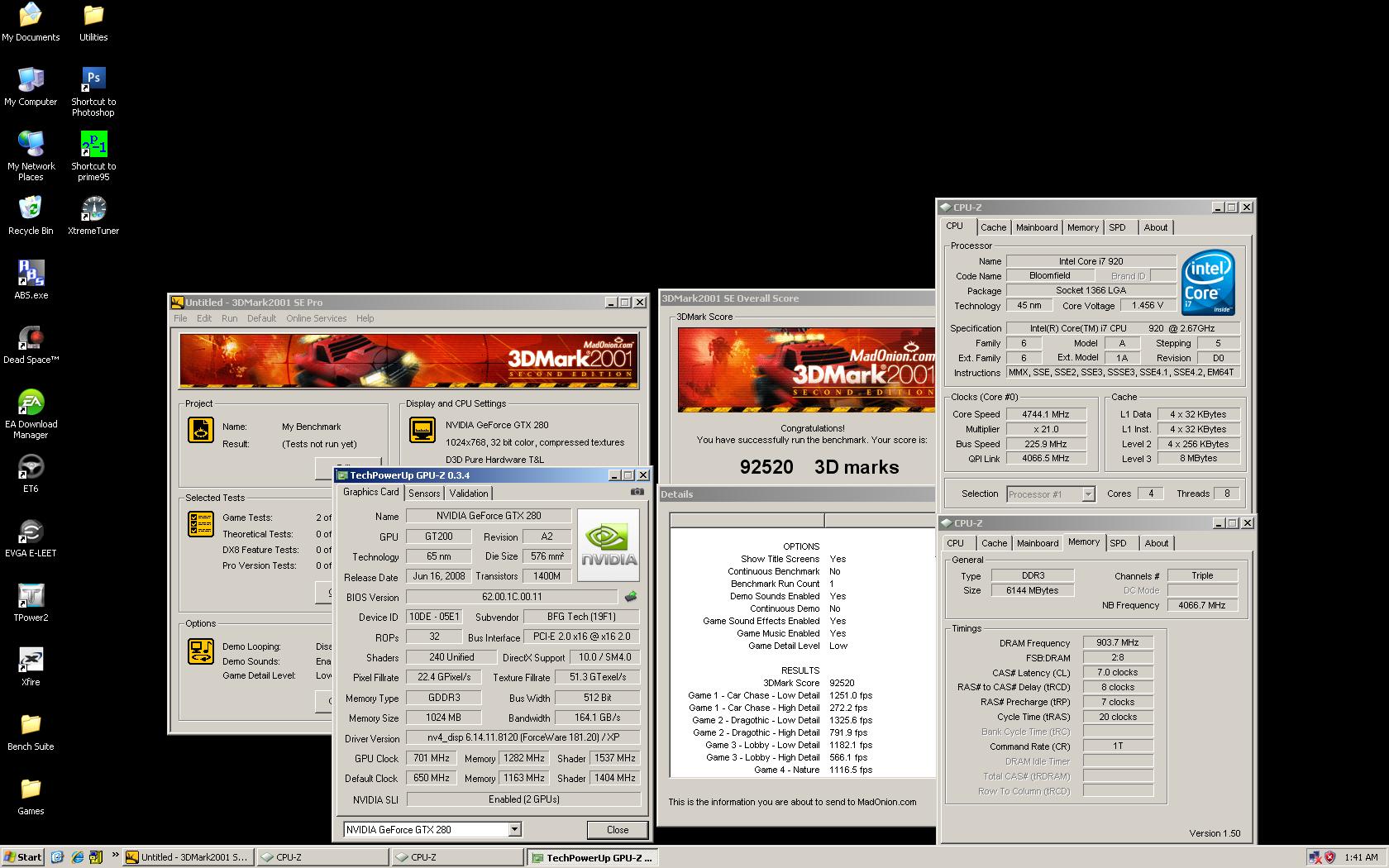Select the Shortcut to prime95 icon
This screenshot has width=1389, height=868.
point(93,155)
